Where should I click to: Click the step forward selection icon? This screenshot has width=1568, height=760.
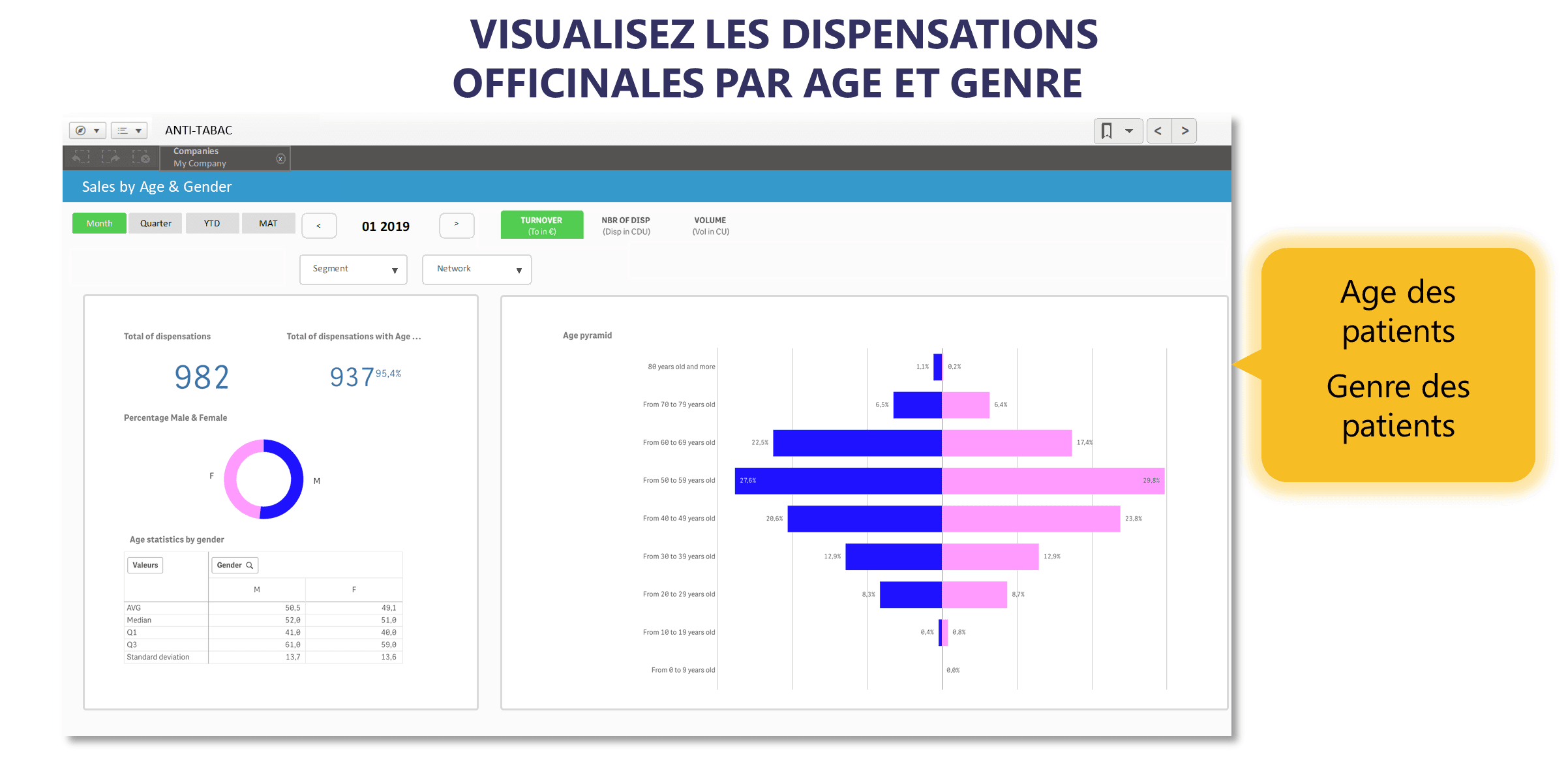pos(111,158)
